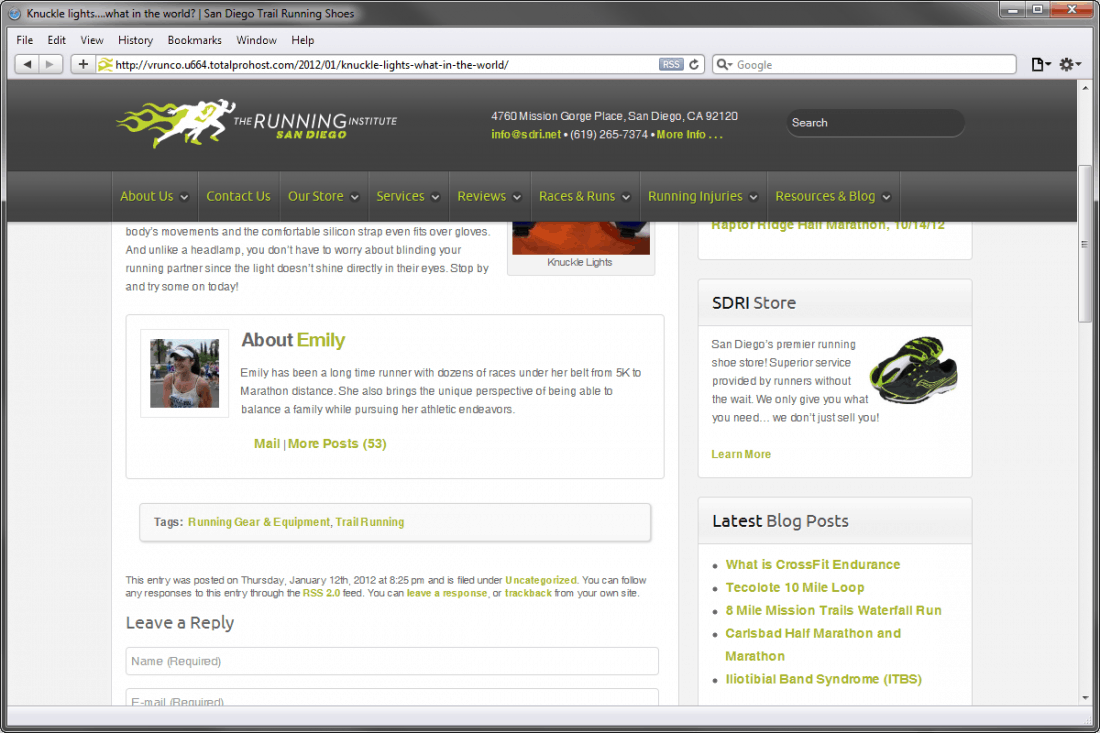Open the settings gear menu

pos(1070,64)
